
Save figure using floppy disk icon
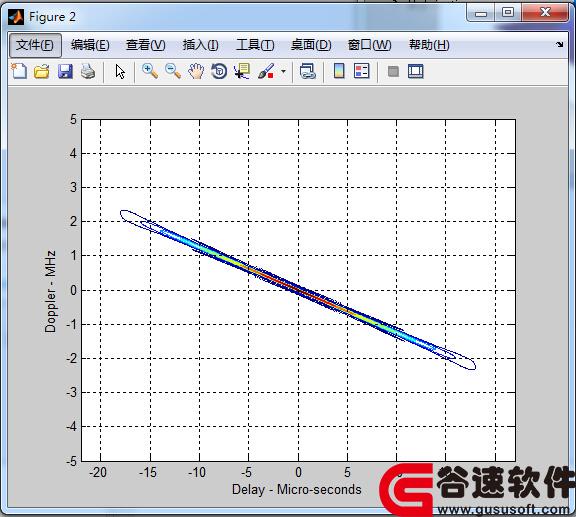click(65, 71)
